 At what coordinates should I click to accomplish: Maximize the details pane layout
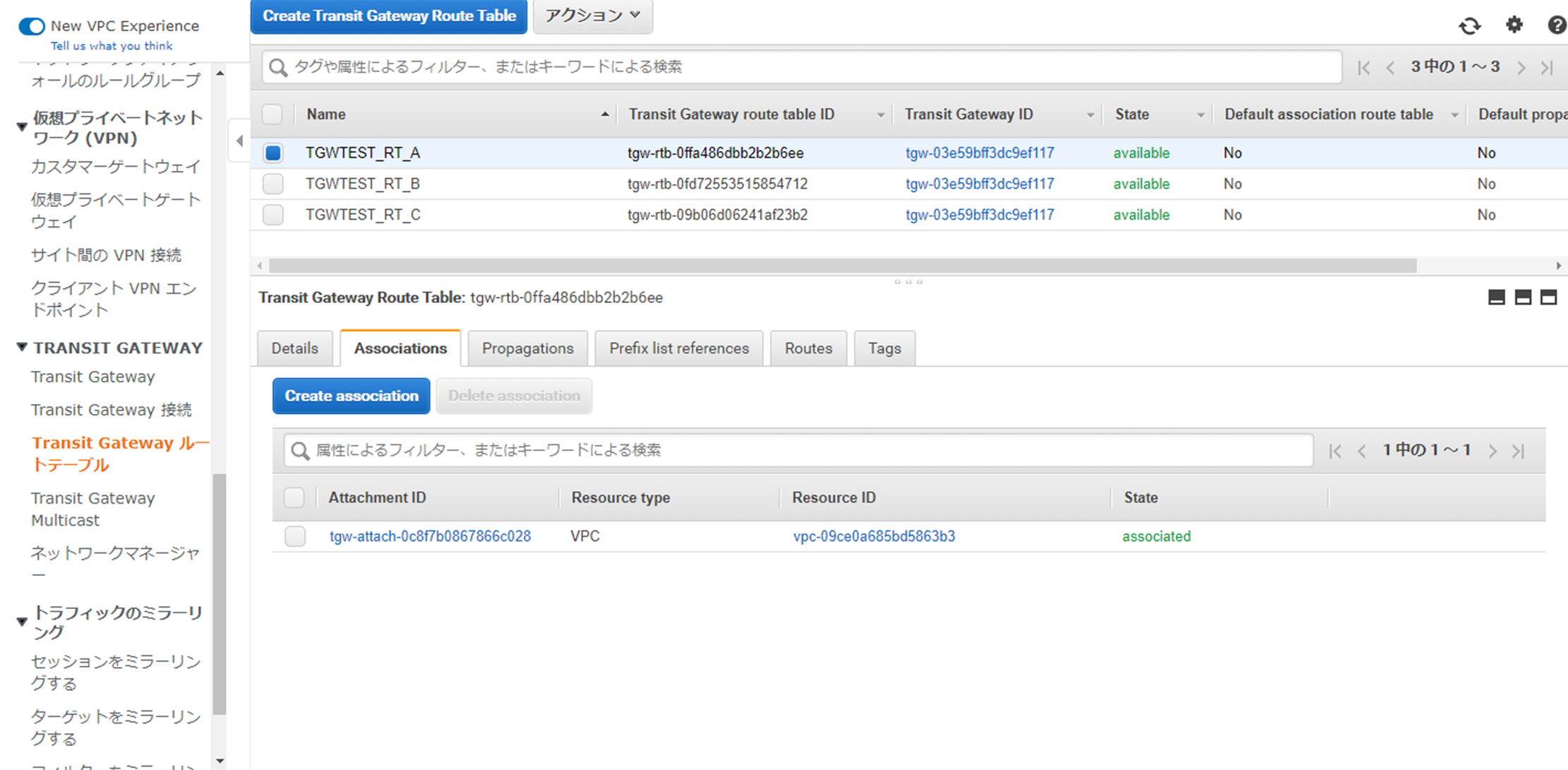pos(1548,297)
